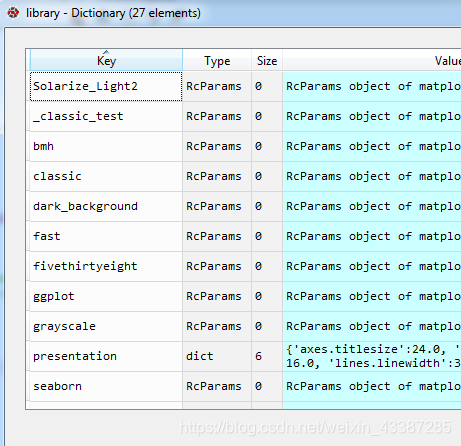Click the Spyder icon in the title bar
The width and height of the screenshot is (461, 446).
click(13, 13)
